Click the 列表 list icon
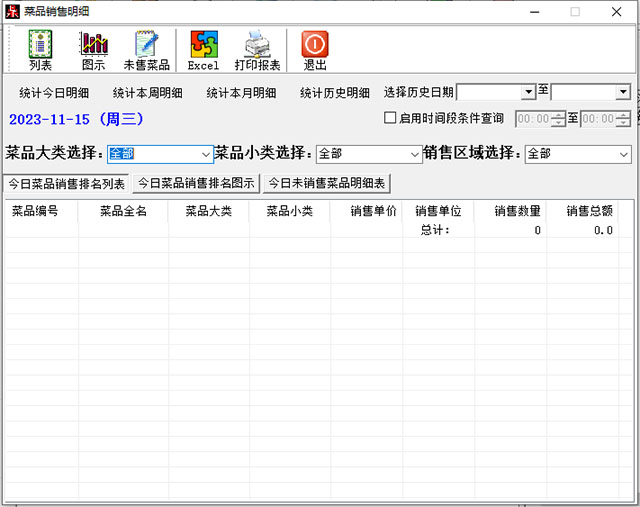The height and width of the screenshot is (507, 640). [40, 50]
